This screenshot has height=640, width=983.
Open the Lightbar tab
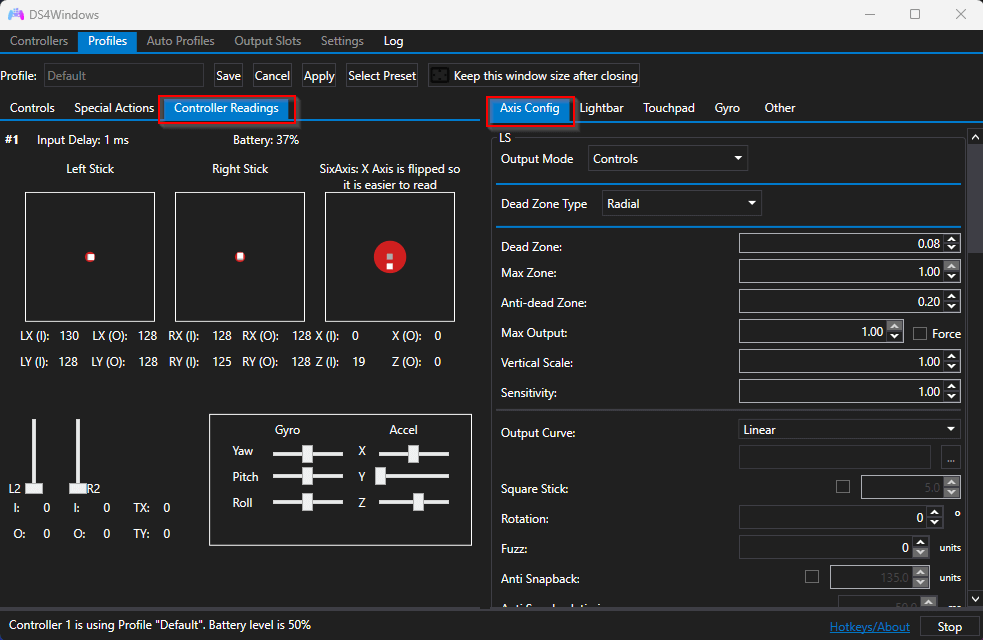tap(601, 108)
